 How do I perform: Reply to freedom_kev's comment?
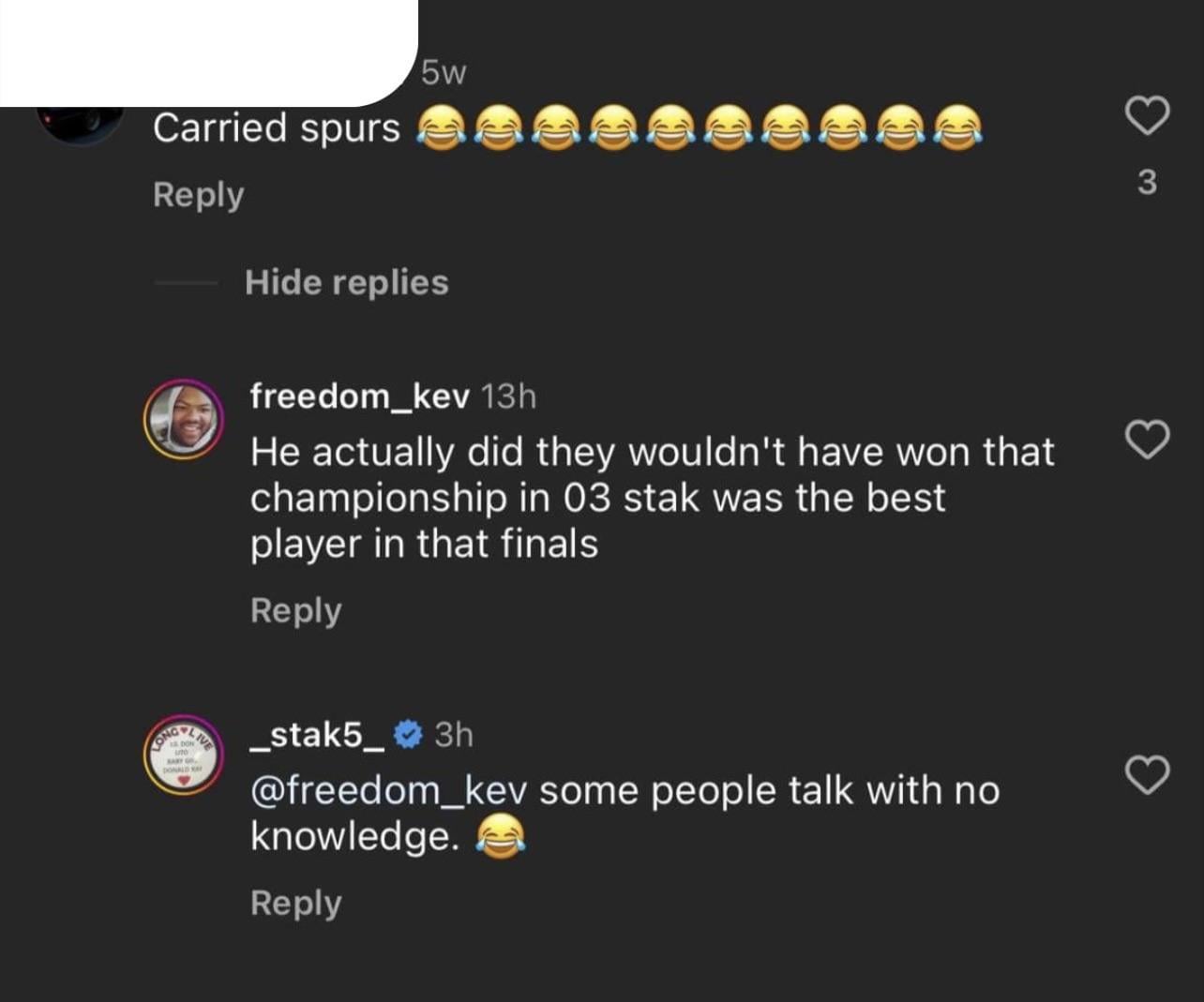tap(295, 610)
